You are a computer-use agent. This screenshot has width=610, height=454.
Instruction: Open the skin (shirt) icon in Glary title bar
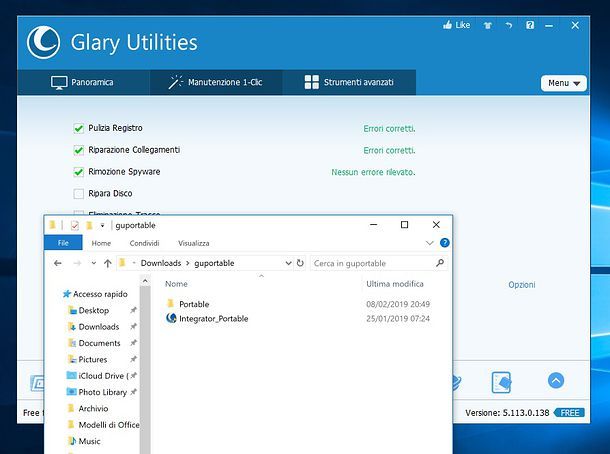pos(487,26)
